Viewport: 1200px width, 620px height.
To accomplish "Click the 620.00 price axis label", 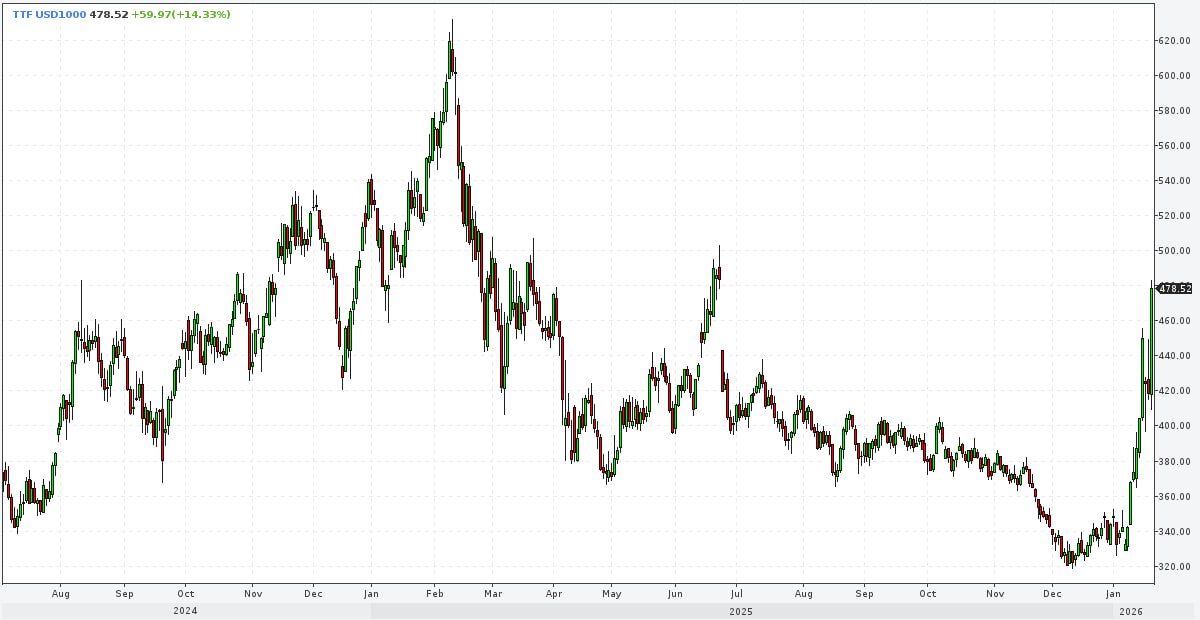I will tap(1174, 41).
